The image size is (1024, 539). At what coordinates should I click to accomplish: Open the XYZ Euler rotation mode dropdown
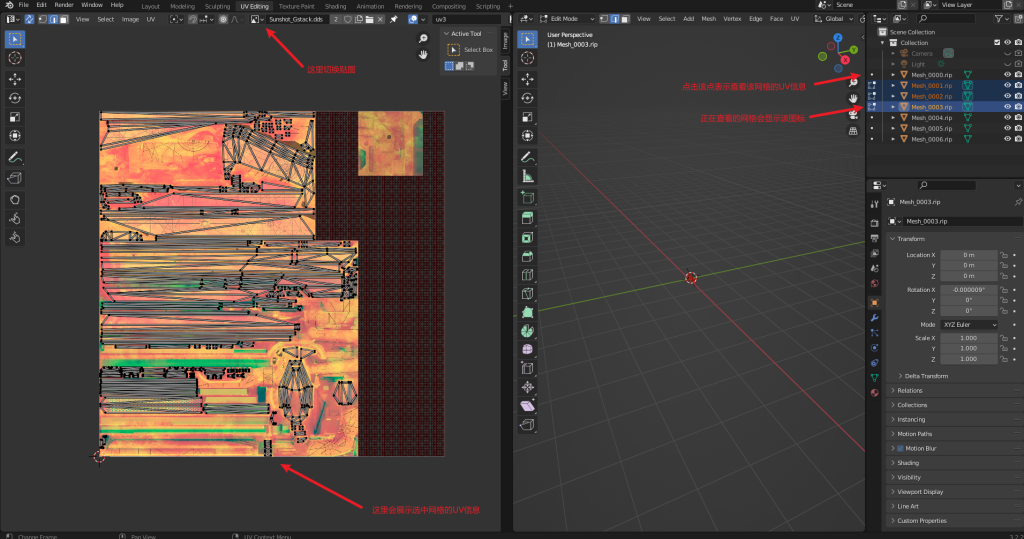(968, 325)
